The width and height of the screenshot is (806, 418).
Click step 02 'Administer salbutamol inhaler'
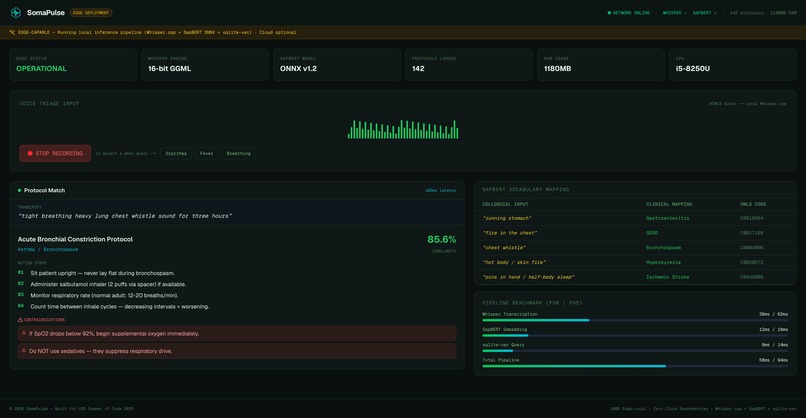point(108,284)
